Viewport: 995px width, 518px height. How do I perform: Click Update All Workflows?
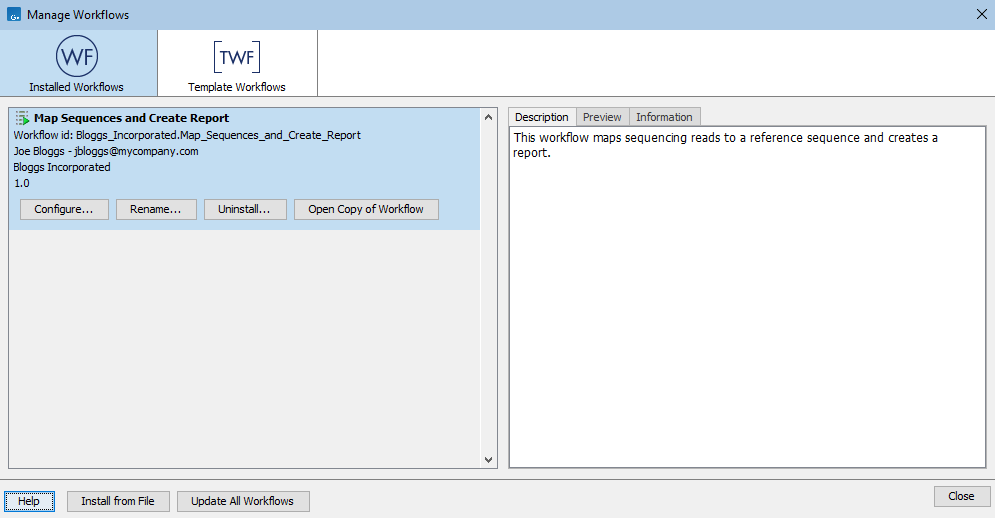click(x=243, y=501)
